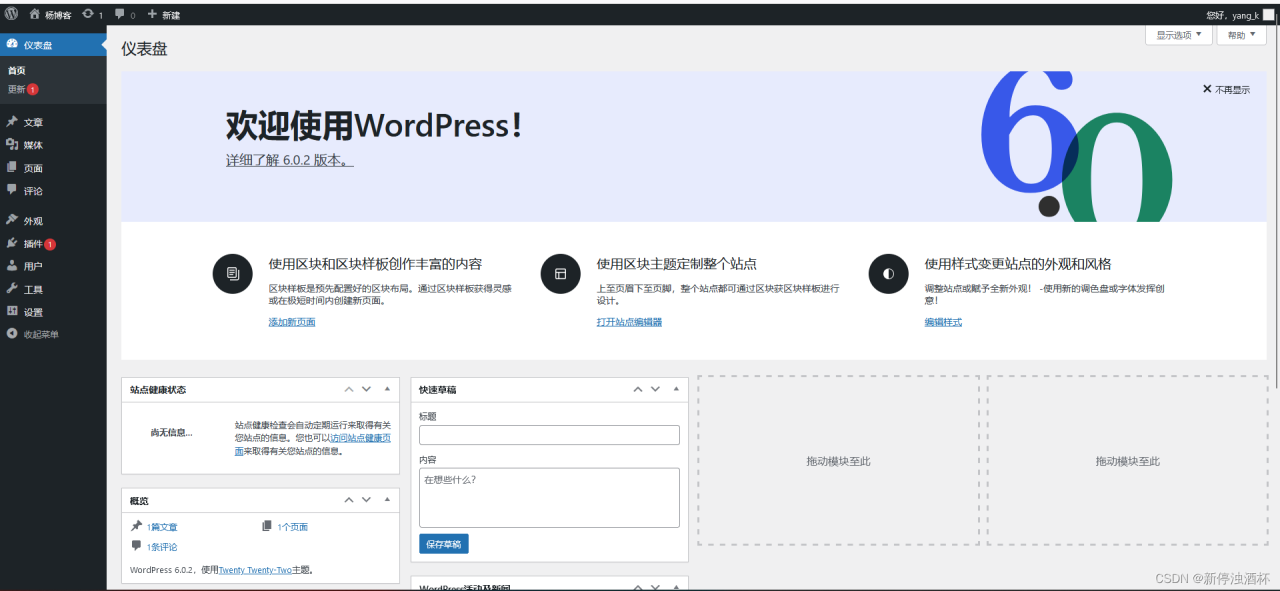Click the 工具 wrench icon
The image size is (1280, 591).
(x=12, y=289)
